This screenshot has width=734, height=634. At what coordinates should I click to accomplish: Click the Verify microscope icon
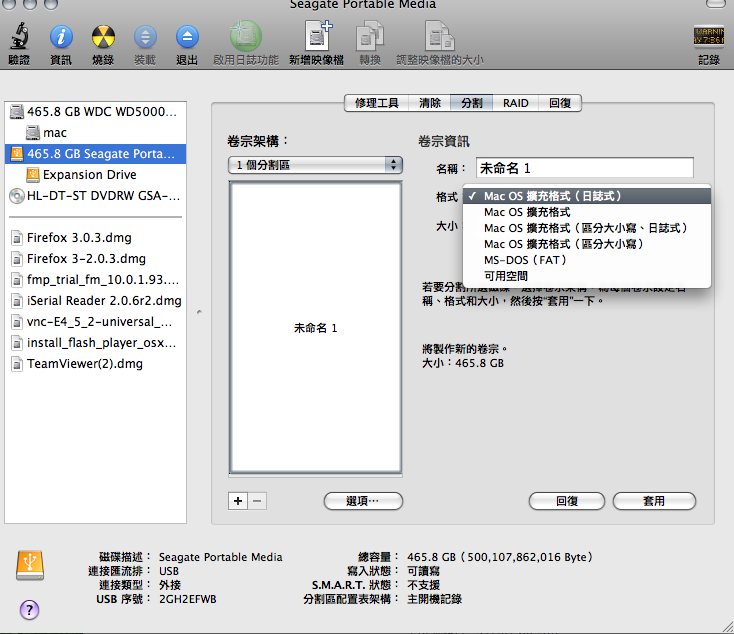click(19, 37)
